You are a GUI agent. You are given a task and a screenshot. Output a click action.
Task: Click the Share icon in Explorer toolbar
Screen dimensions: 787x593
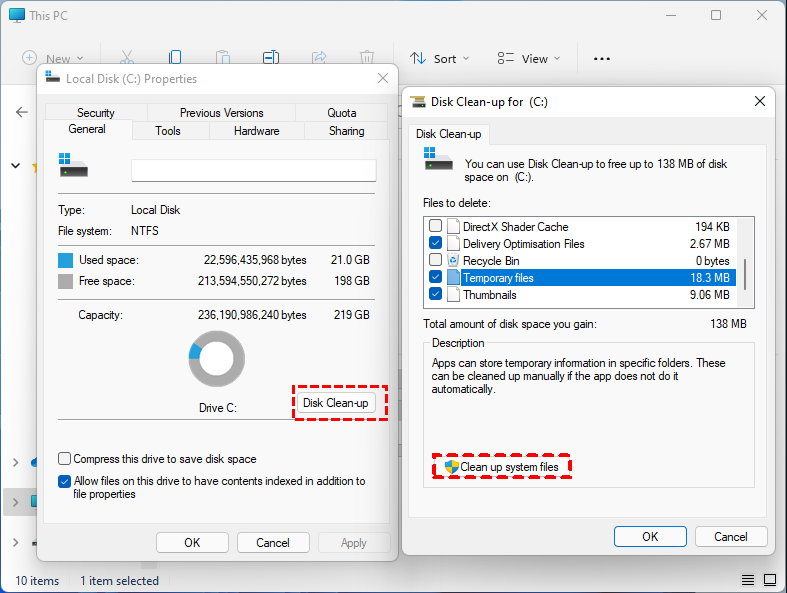click(x=319, y=57)
